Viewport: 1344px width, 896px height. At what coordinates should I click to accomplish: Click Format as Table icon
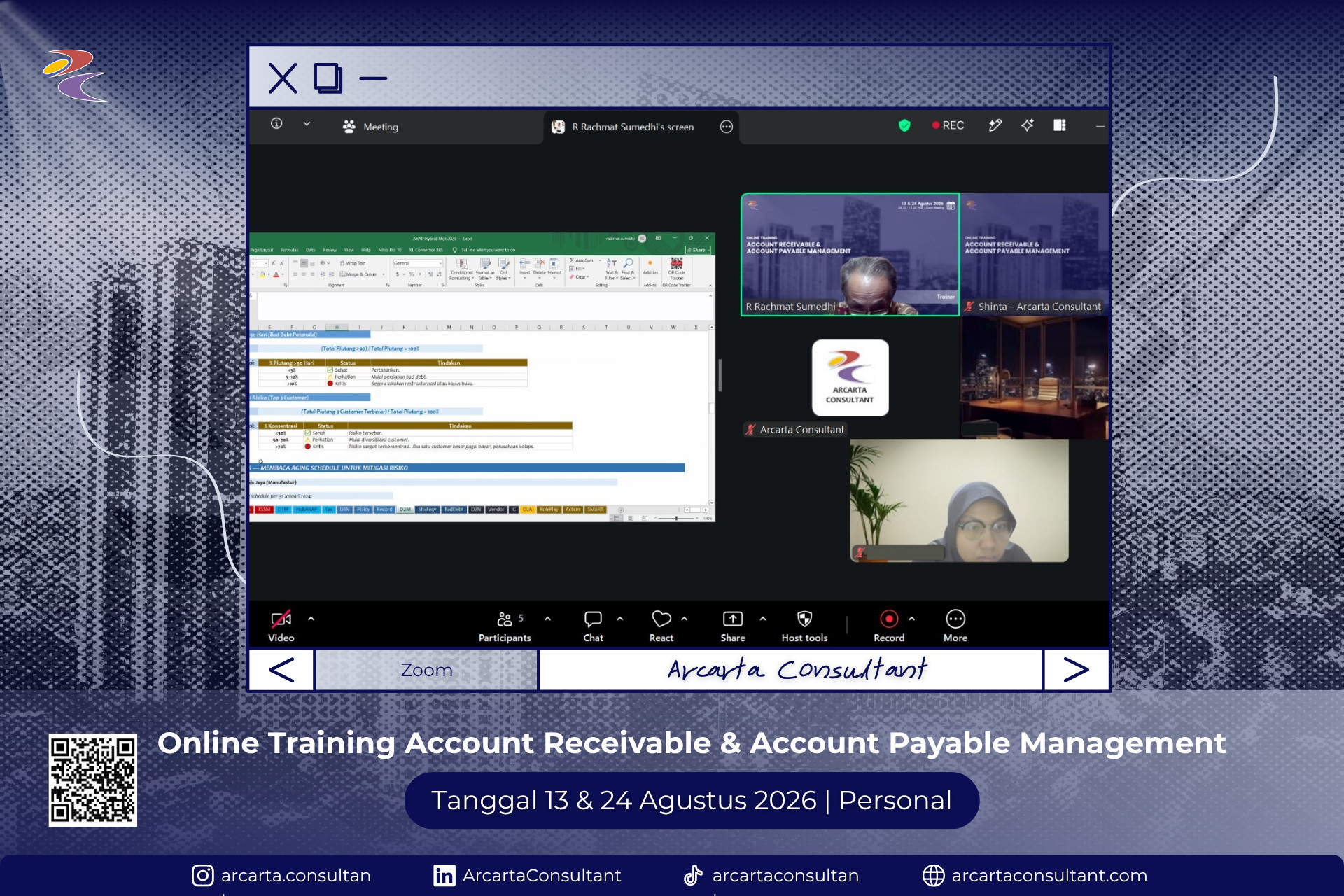[485, 269]
